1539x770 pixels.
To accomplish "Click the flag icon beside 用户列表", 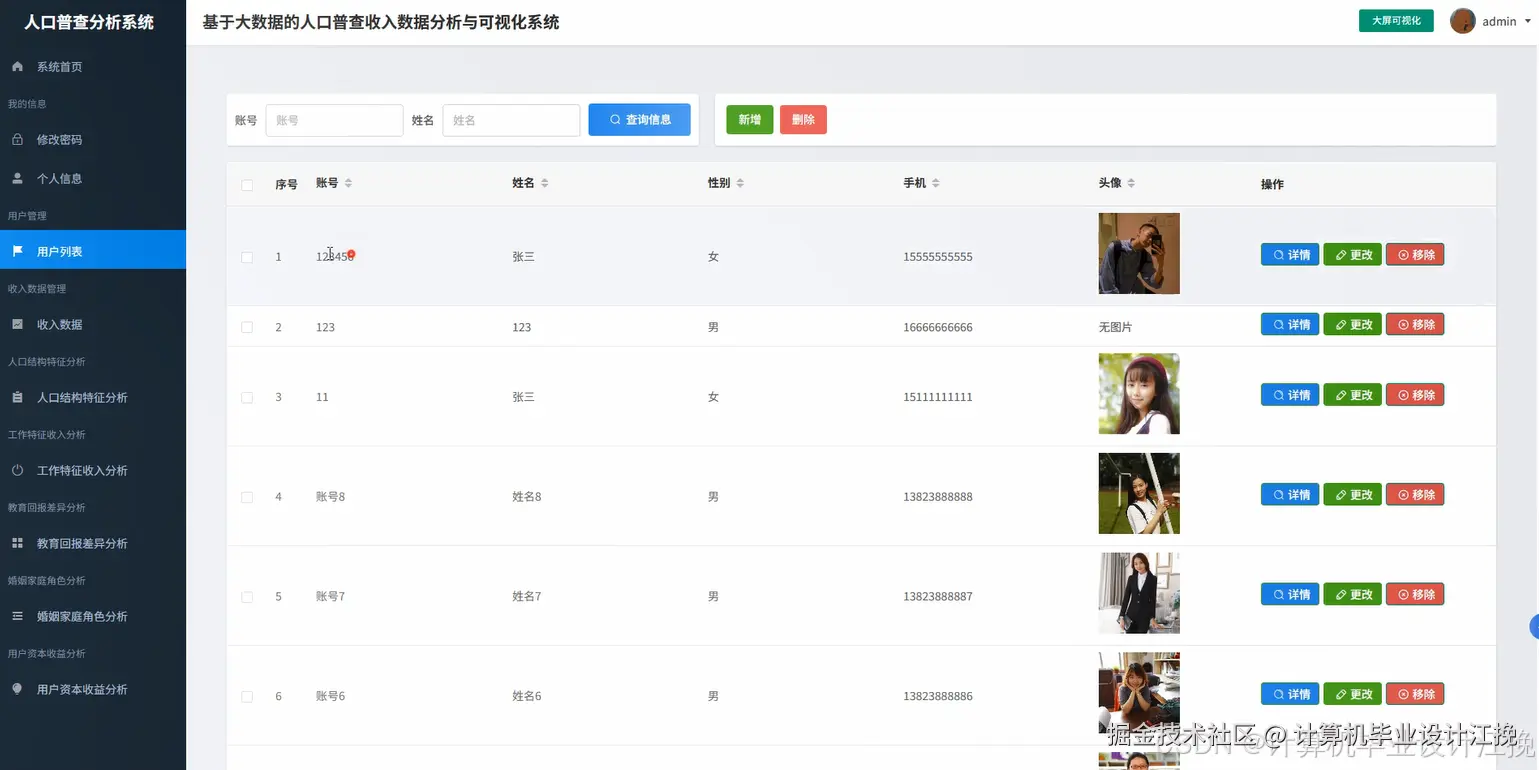I will (x=17, y=252).
